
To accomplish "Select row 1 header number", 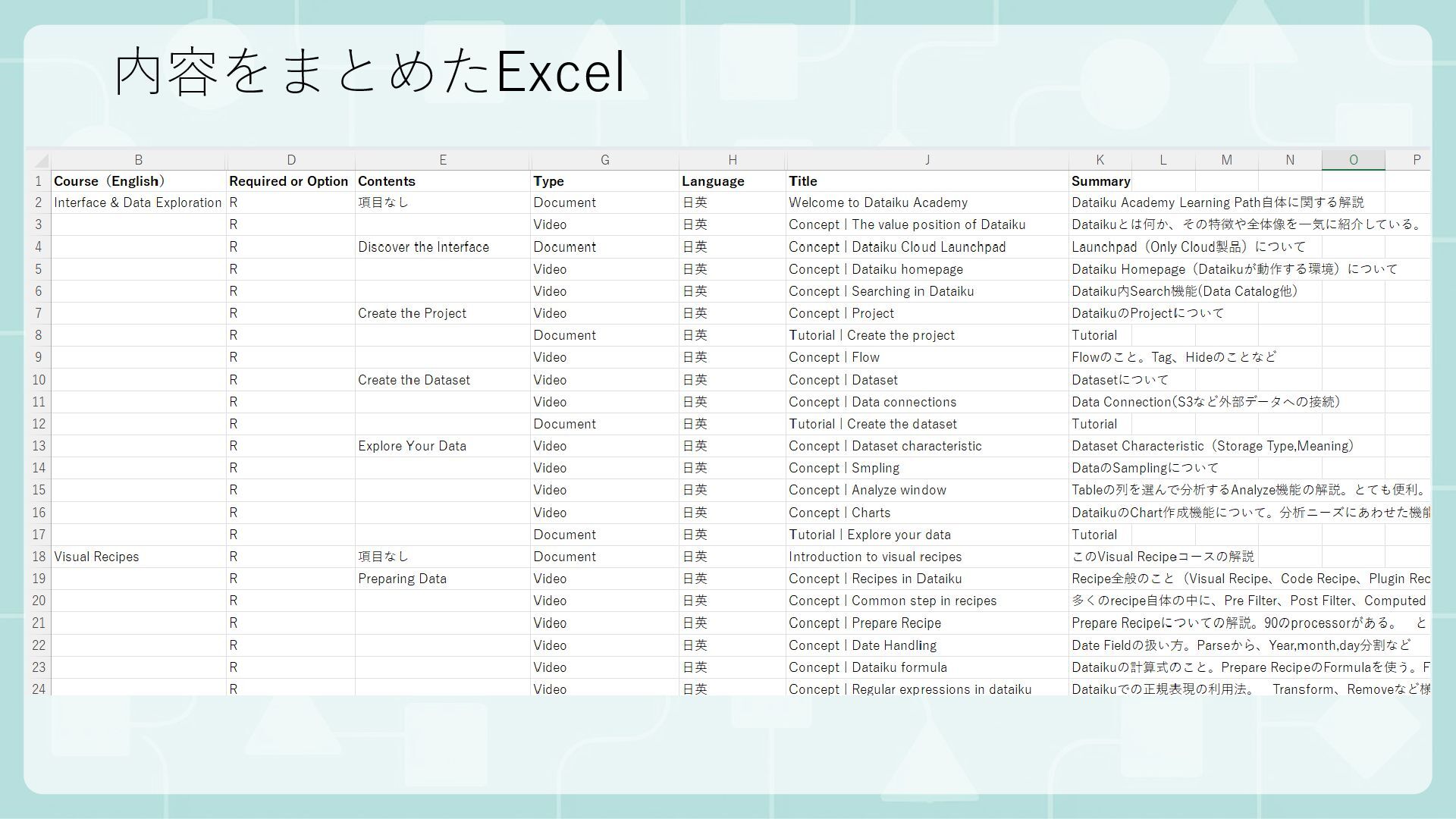I will click(x=39, y=181).
